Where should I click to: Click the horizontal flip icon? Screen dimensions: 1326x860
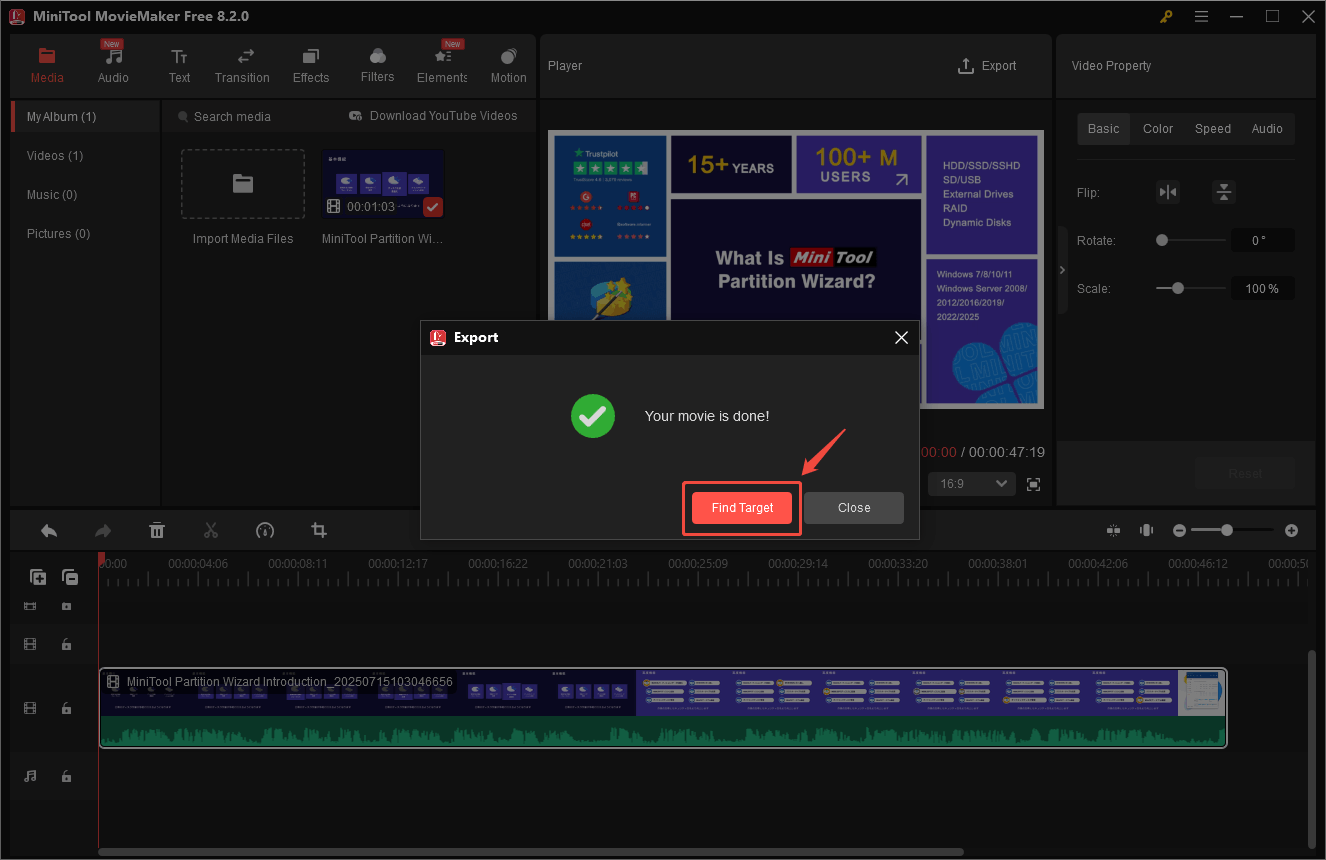coord(1168,192)
